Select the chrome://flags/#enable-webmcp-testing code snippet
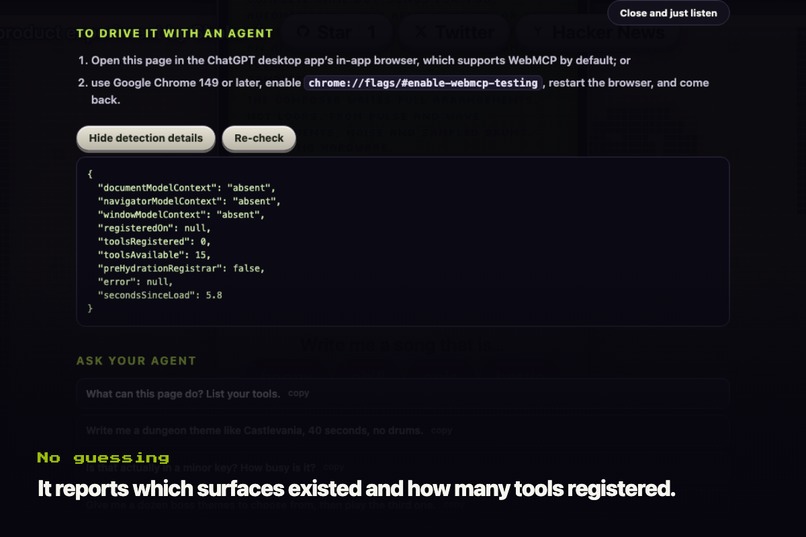Image resolution: width=806 pixels, height=537 pixels. (x=423, y=83)
